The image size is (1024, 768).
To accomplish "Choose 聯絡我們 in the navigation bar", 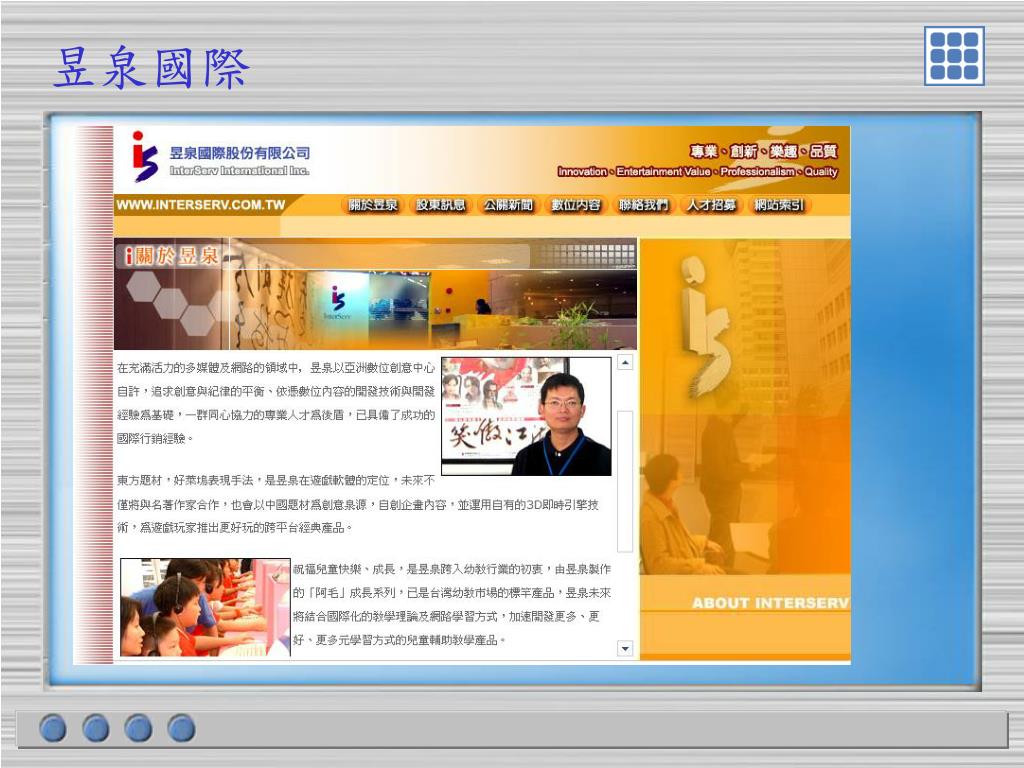I will [644, 205].
